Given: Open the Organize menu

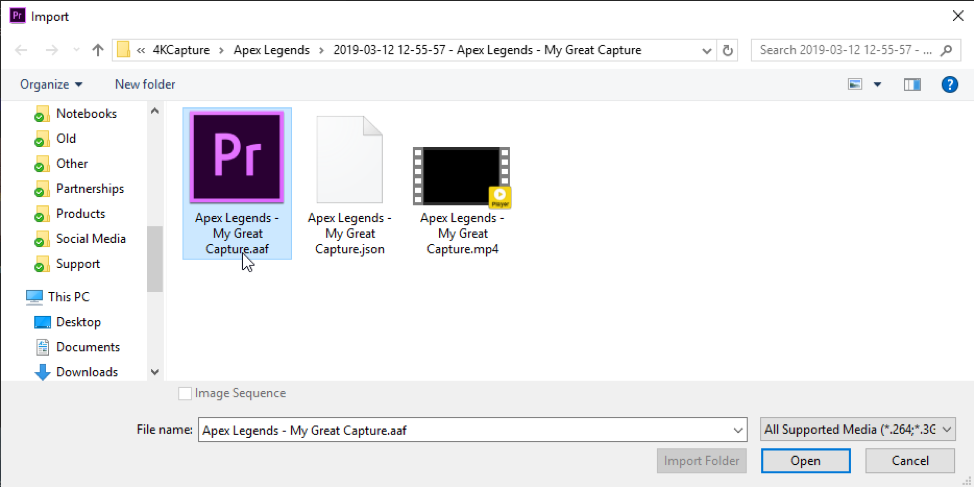Looking at the screenshot, I should [x=51, y=85].
